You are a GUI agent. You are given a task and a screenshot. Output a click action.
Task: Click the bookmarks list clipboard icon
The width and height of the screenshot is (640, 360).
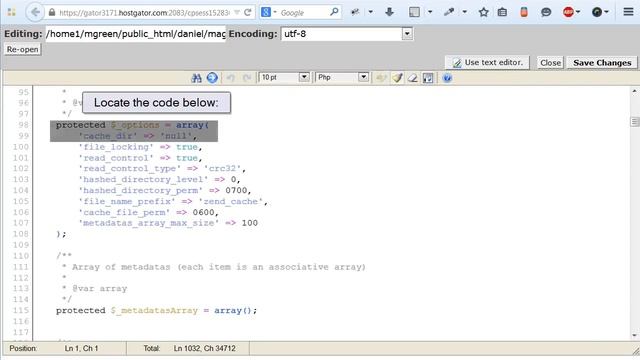(502, 12)
